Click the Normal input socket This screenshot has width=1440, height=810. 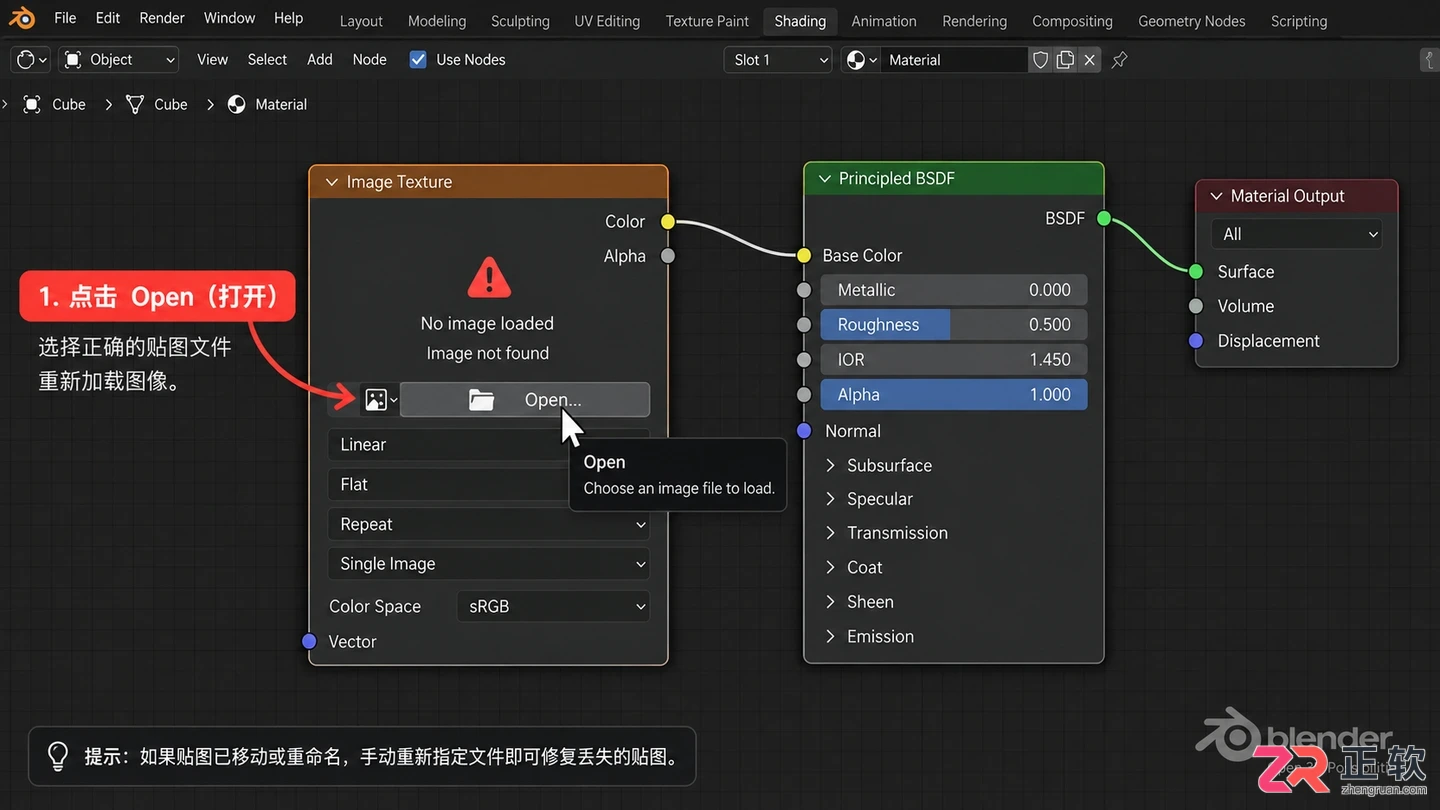click(x=804, y=431)
